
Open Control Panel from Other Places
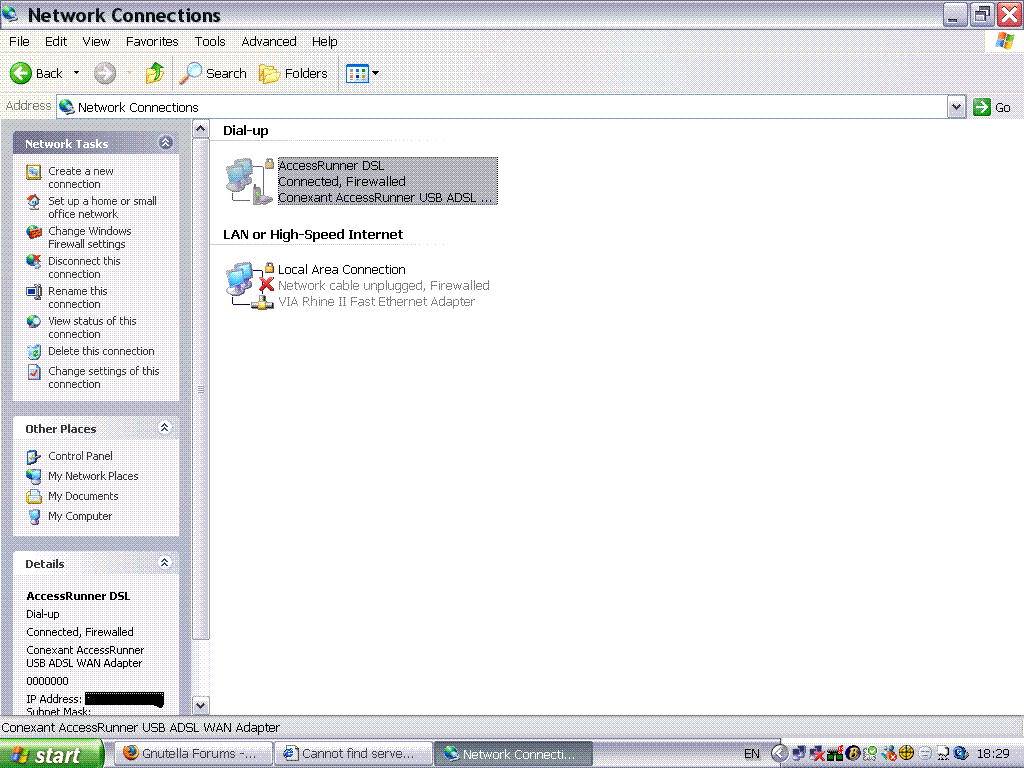[80, 456]
